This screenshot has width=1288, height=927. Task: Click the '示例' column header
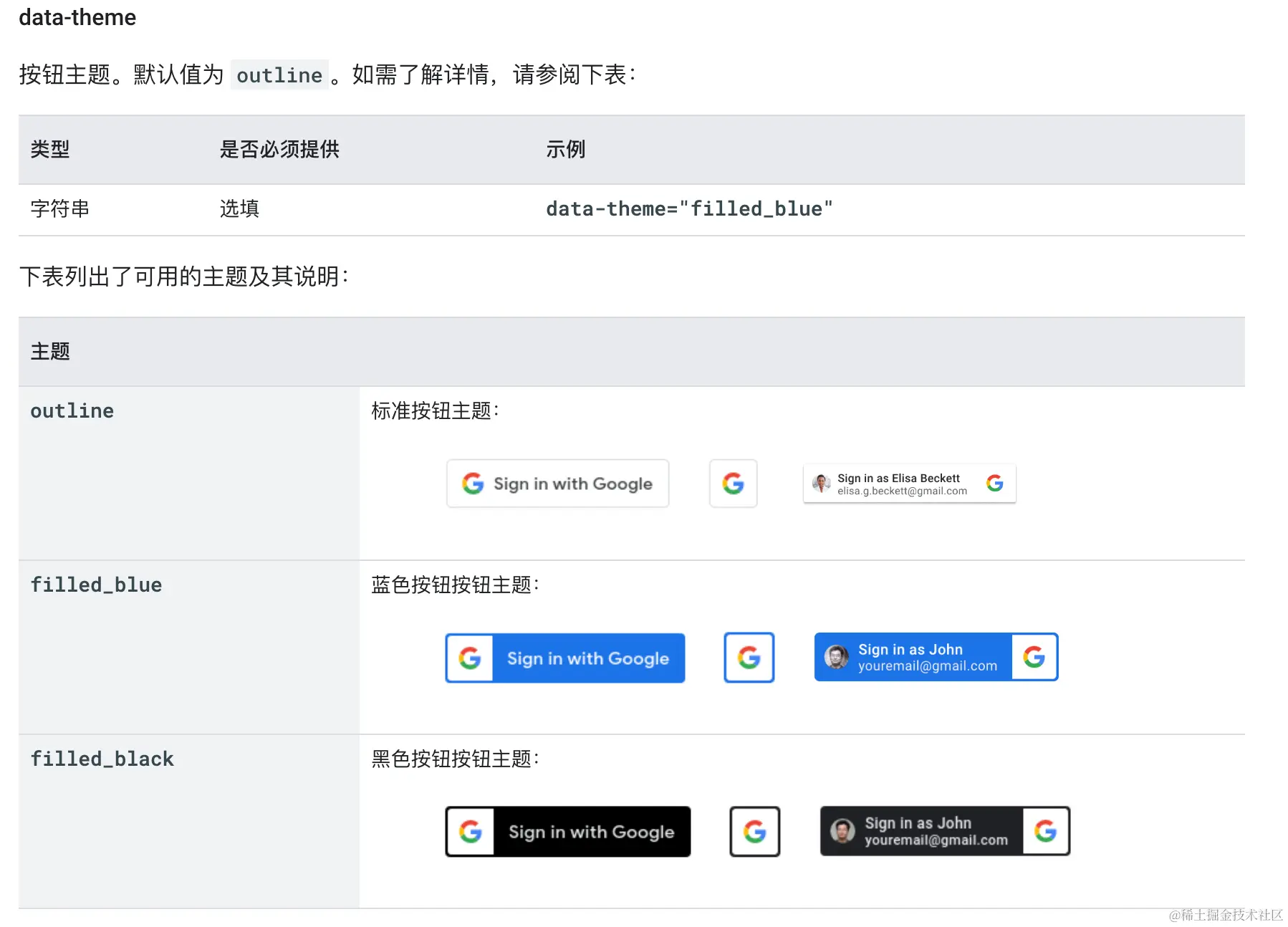coord(566,149)
